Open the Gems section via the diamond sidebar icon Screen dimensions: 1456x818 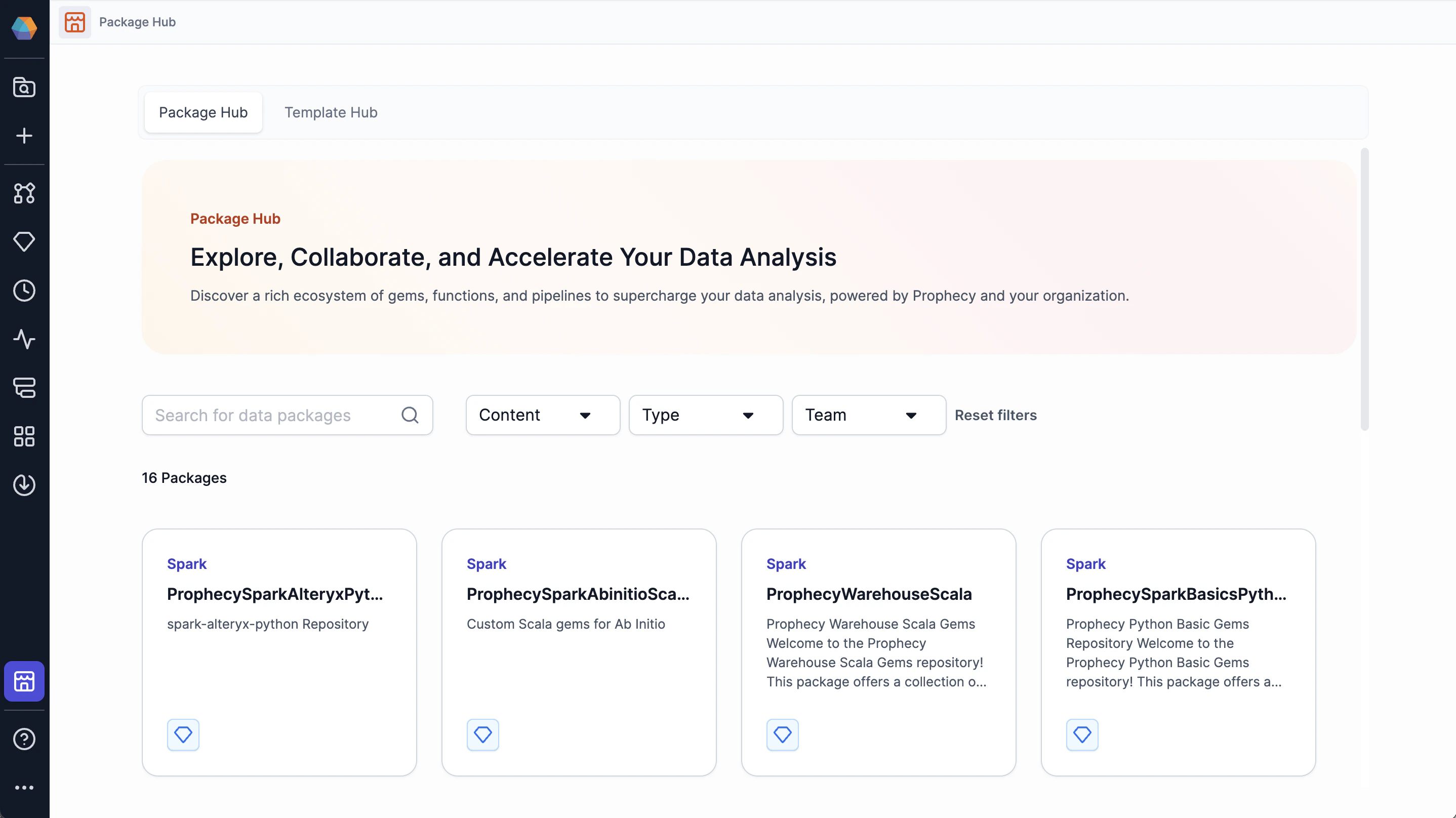click(24, 241)
